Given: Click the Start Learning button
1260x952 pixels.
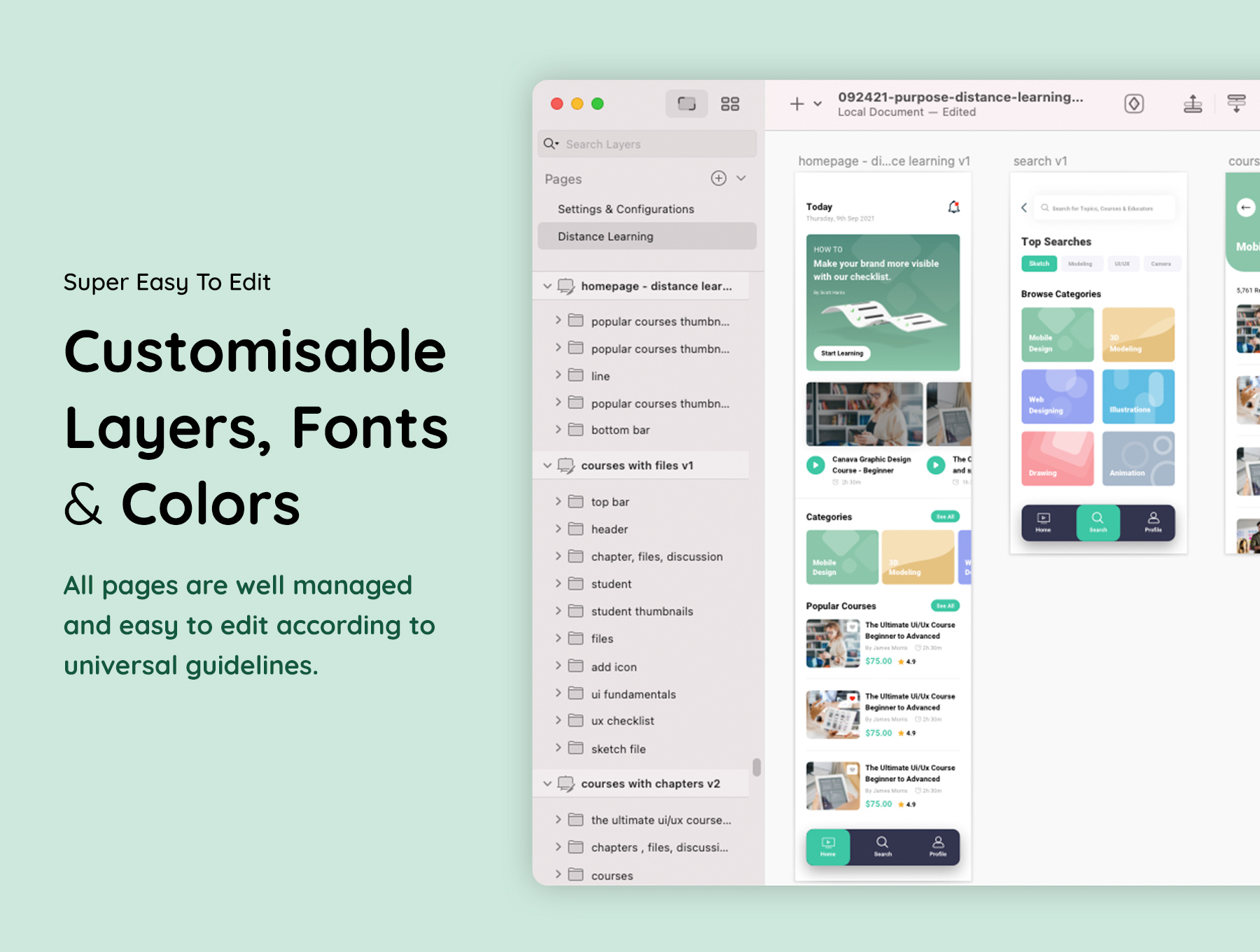Looking at the screenshot, I should (842, 353).
